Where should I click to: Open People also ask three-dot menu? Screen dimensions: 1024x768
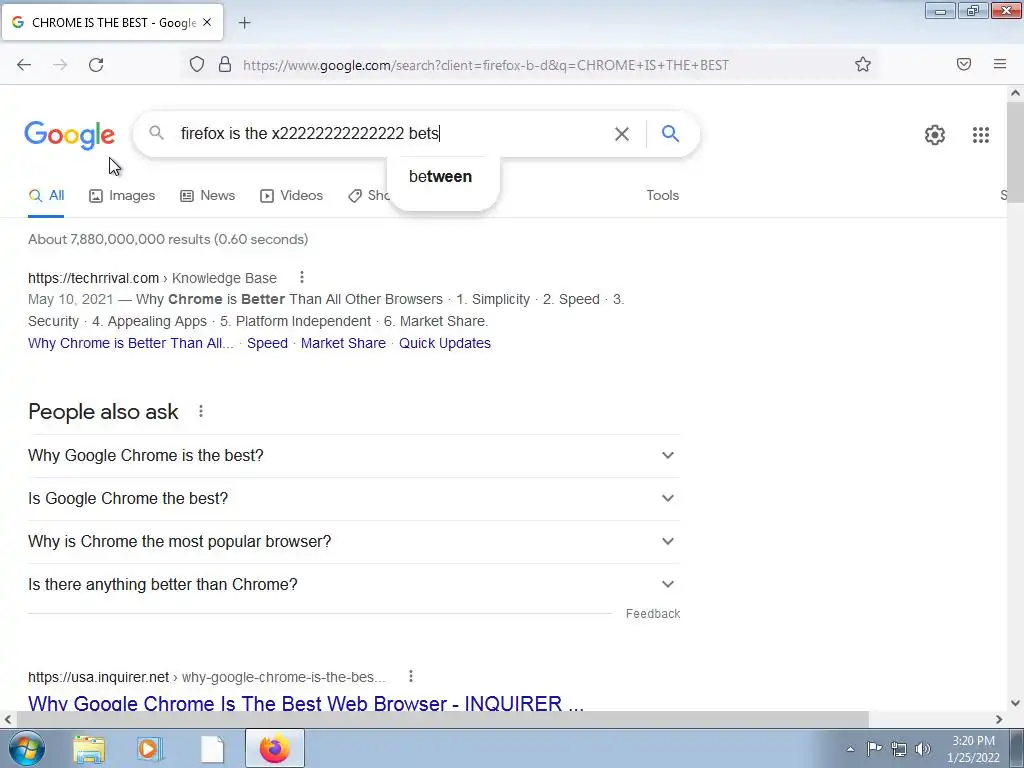click(201, 411)
